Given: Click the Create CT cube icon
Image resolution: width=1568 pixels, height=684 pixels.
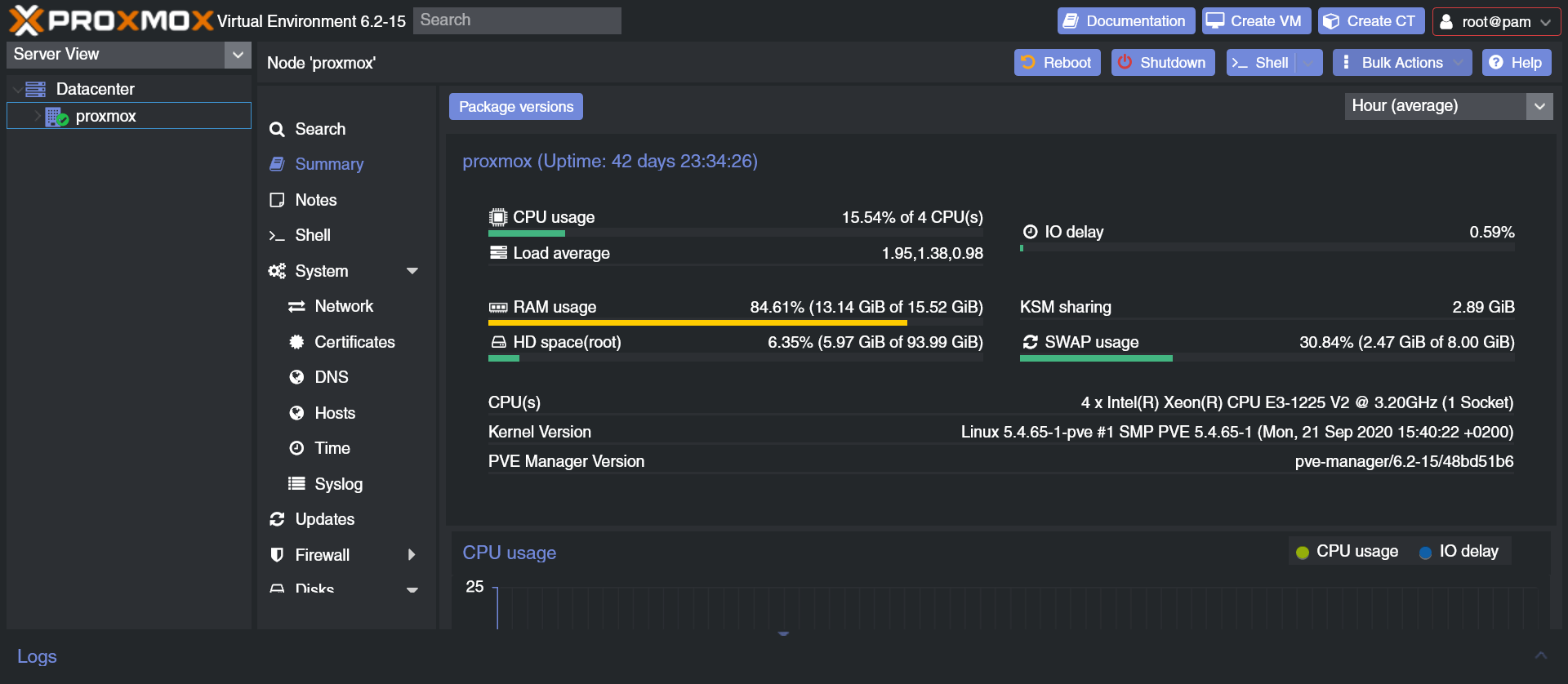Looking at the screenshot, I should 1331,21.
